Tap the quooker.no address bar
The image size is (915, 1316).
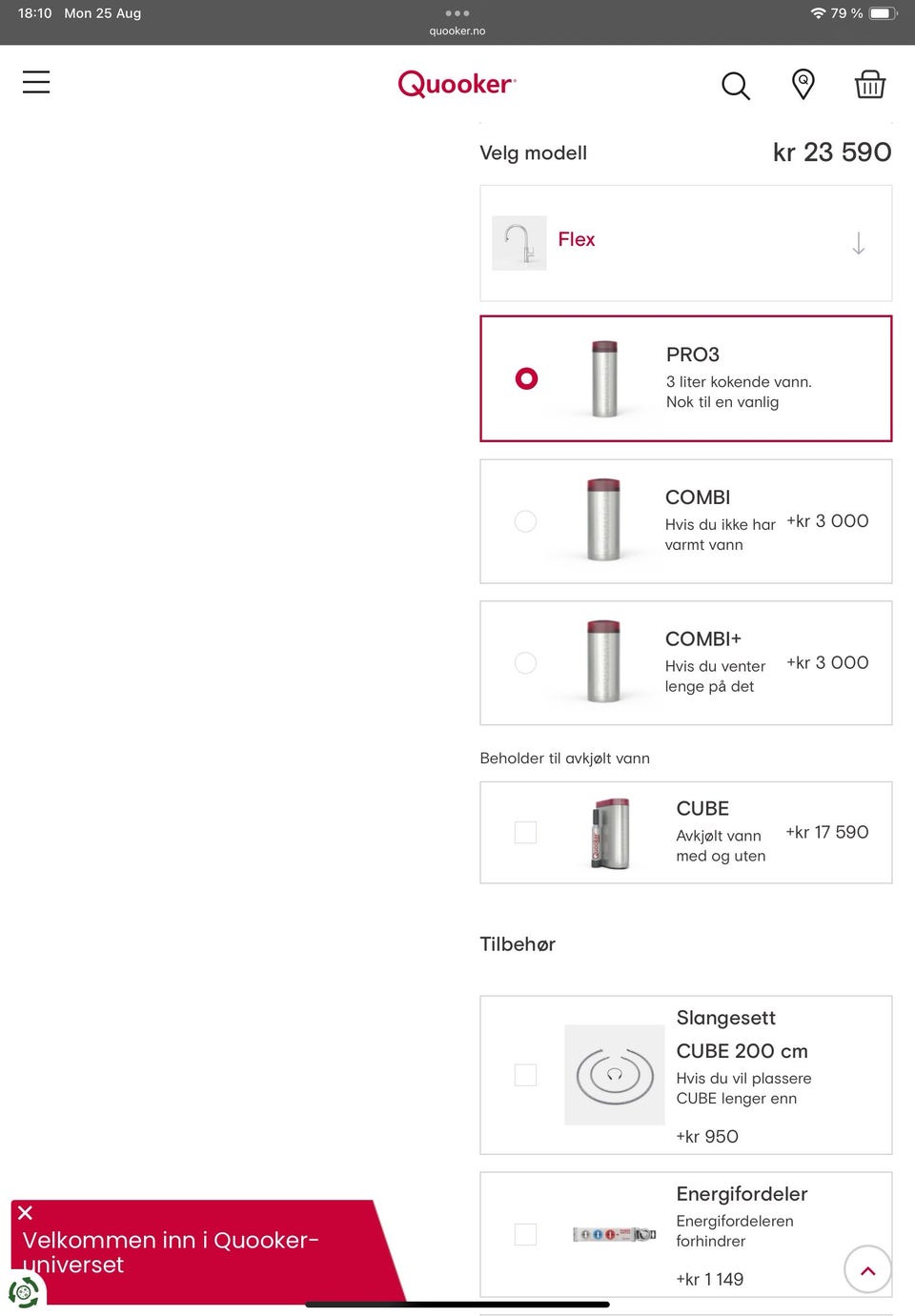(x=457, y=30)
